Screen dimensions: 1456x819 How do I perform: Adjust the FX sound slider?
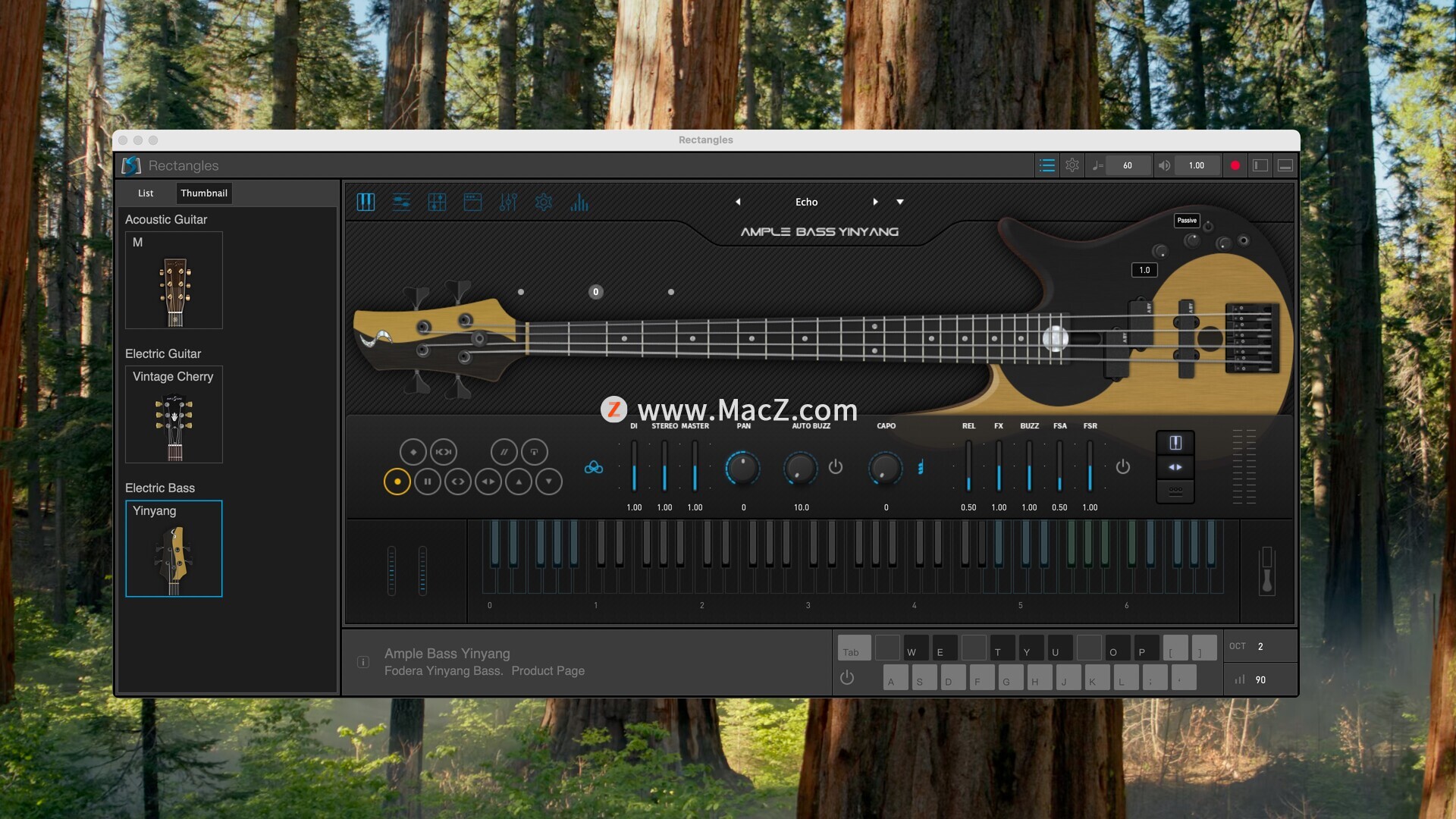click(999, 466)
